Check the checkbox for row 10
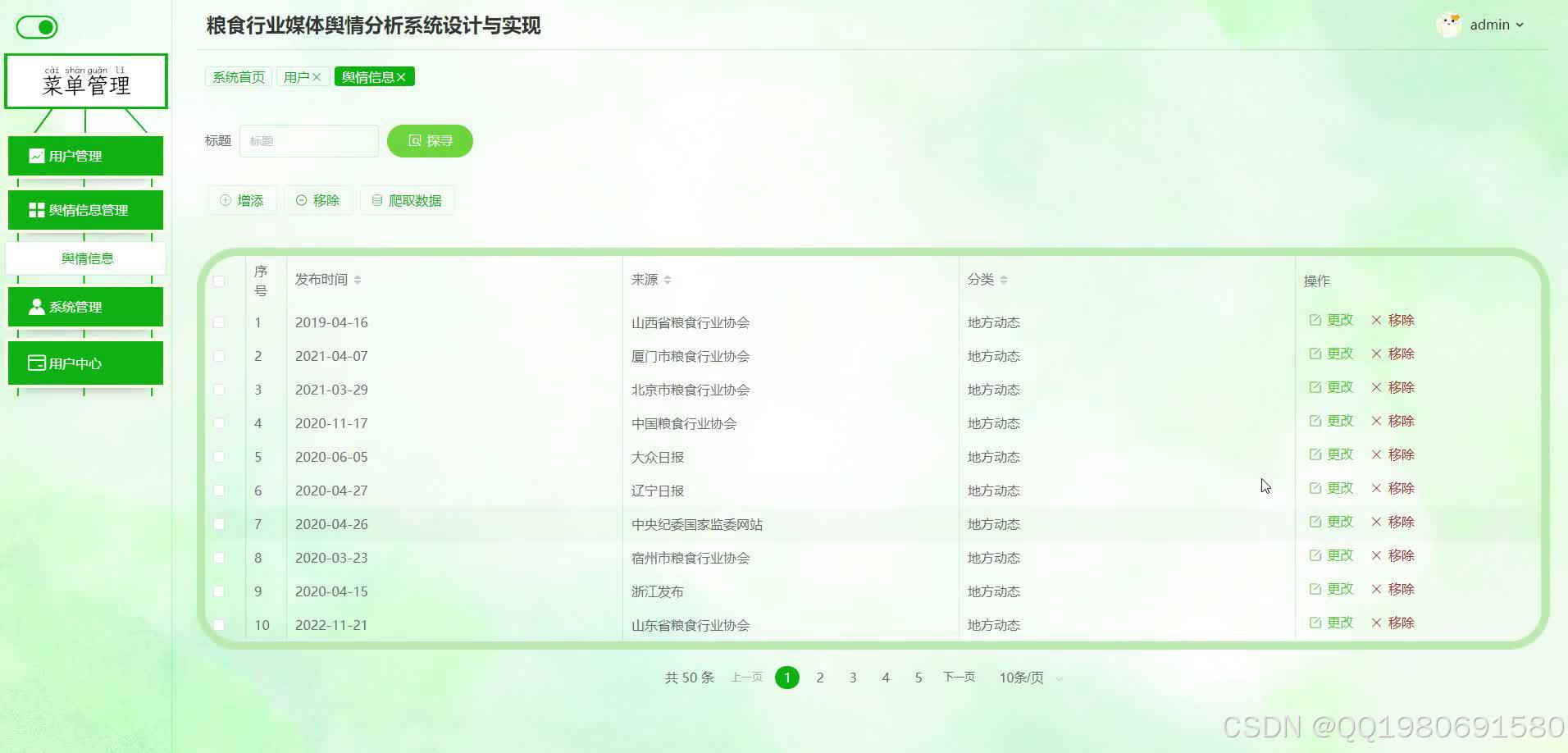Screen dimensions: 1568x753 pos(219,625)
